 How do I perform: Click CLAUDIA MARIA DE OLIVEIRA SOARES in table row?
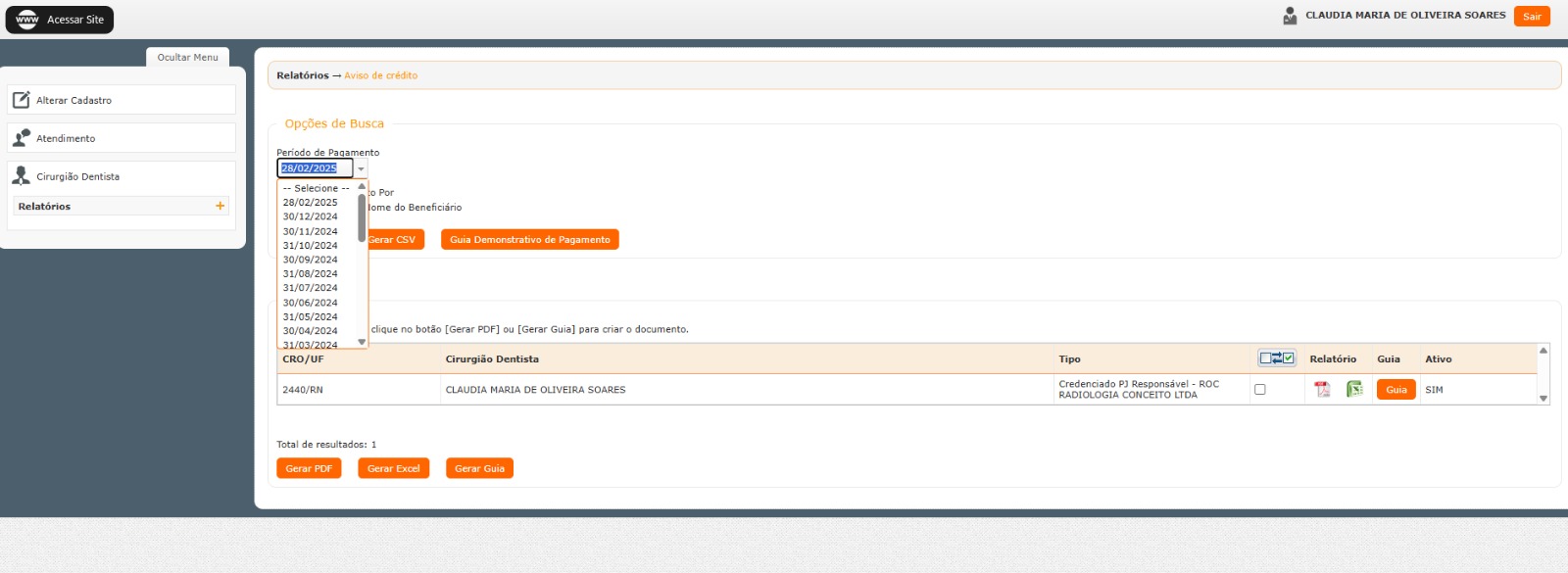click(535, 390)
